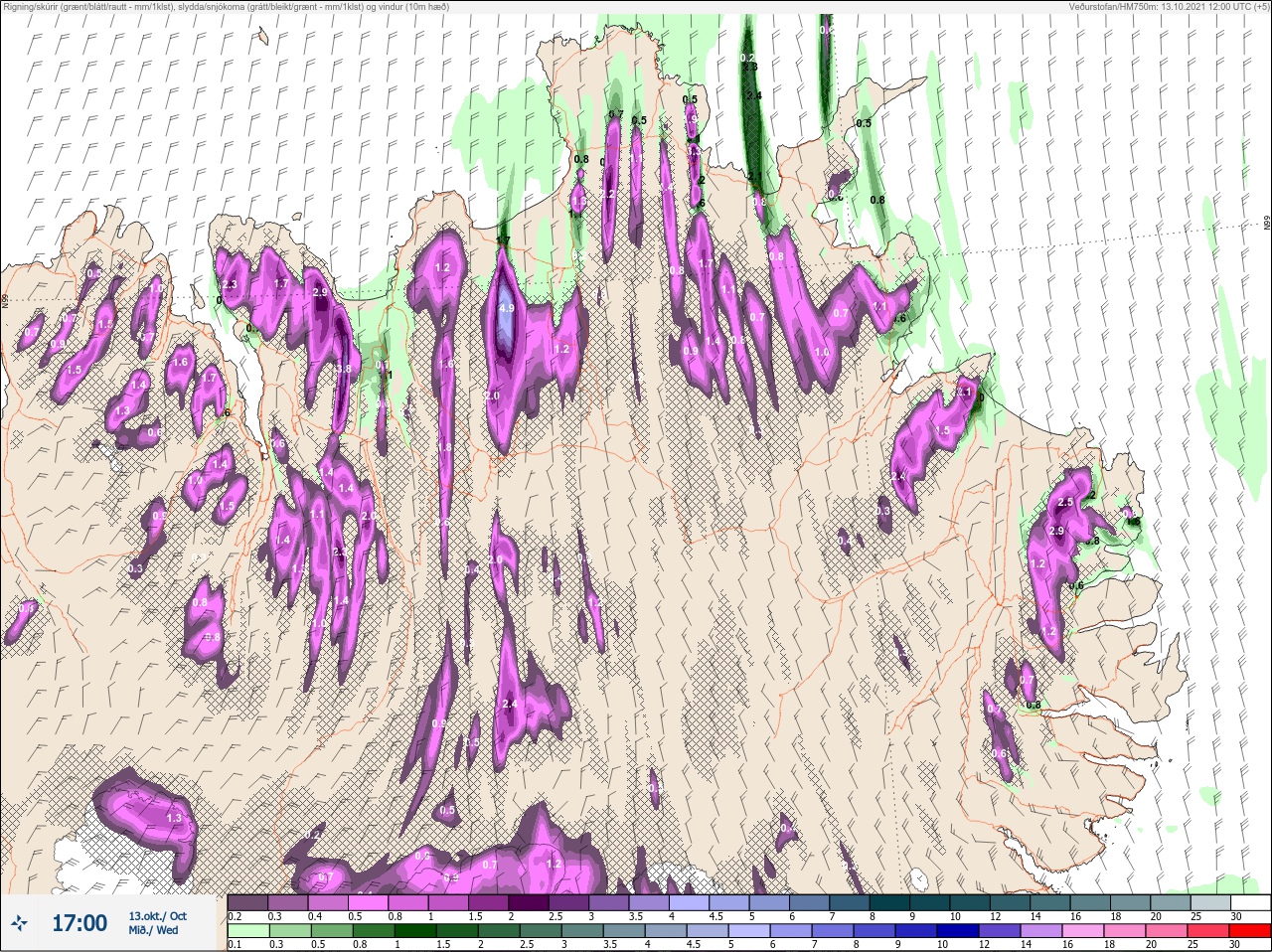The width and height of the screenshot is (1272, 952).
Task: Click the 3.8 precipitation value on the map
Action: (344, 368)
